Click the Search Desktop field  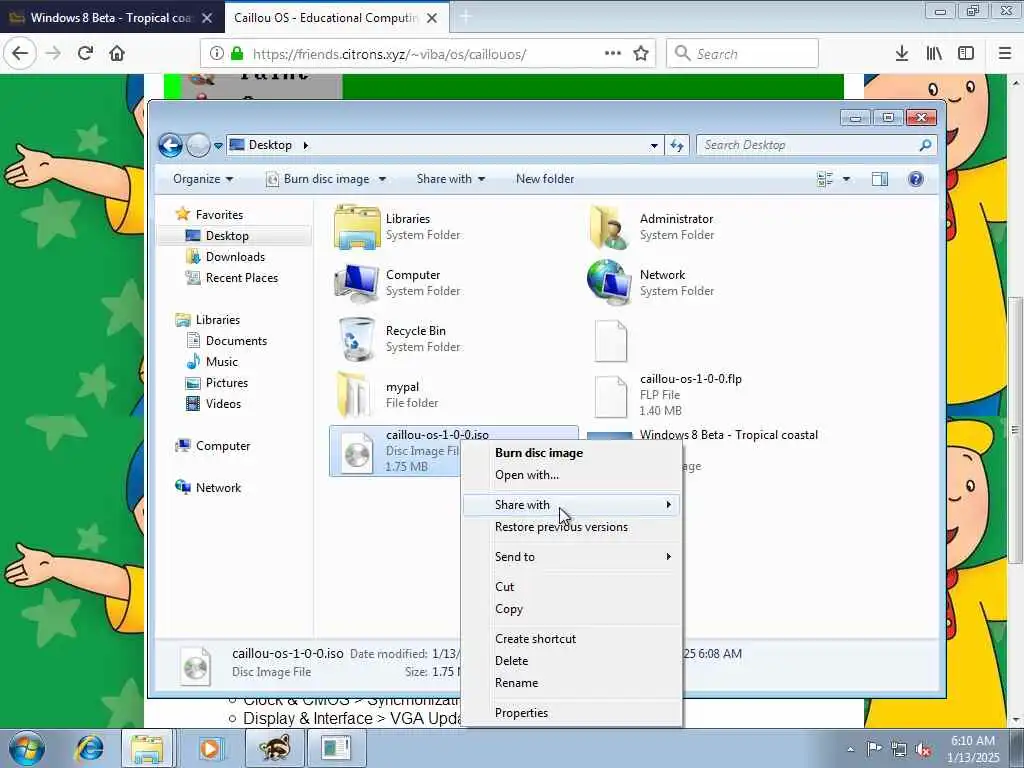tap(816, 145)
